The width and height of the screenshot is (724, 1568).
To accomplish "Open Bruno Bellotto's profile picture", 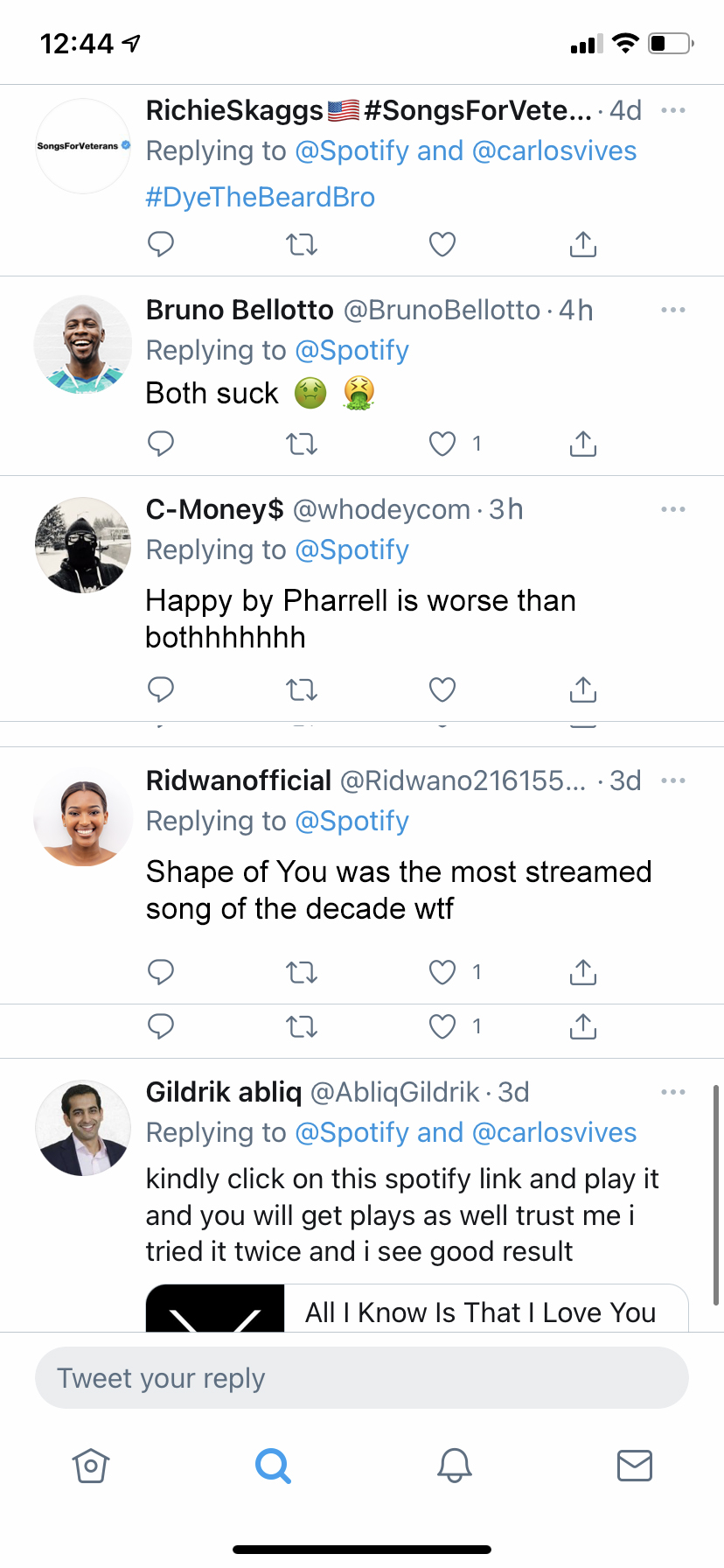I will [83, 345].
